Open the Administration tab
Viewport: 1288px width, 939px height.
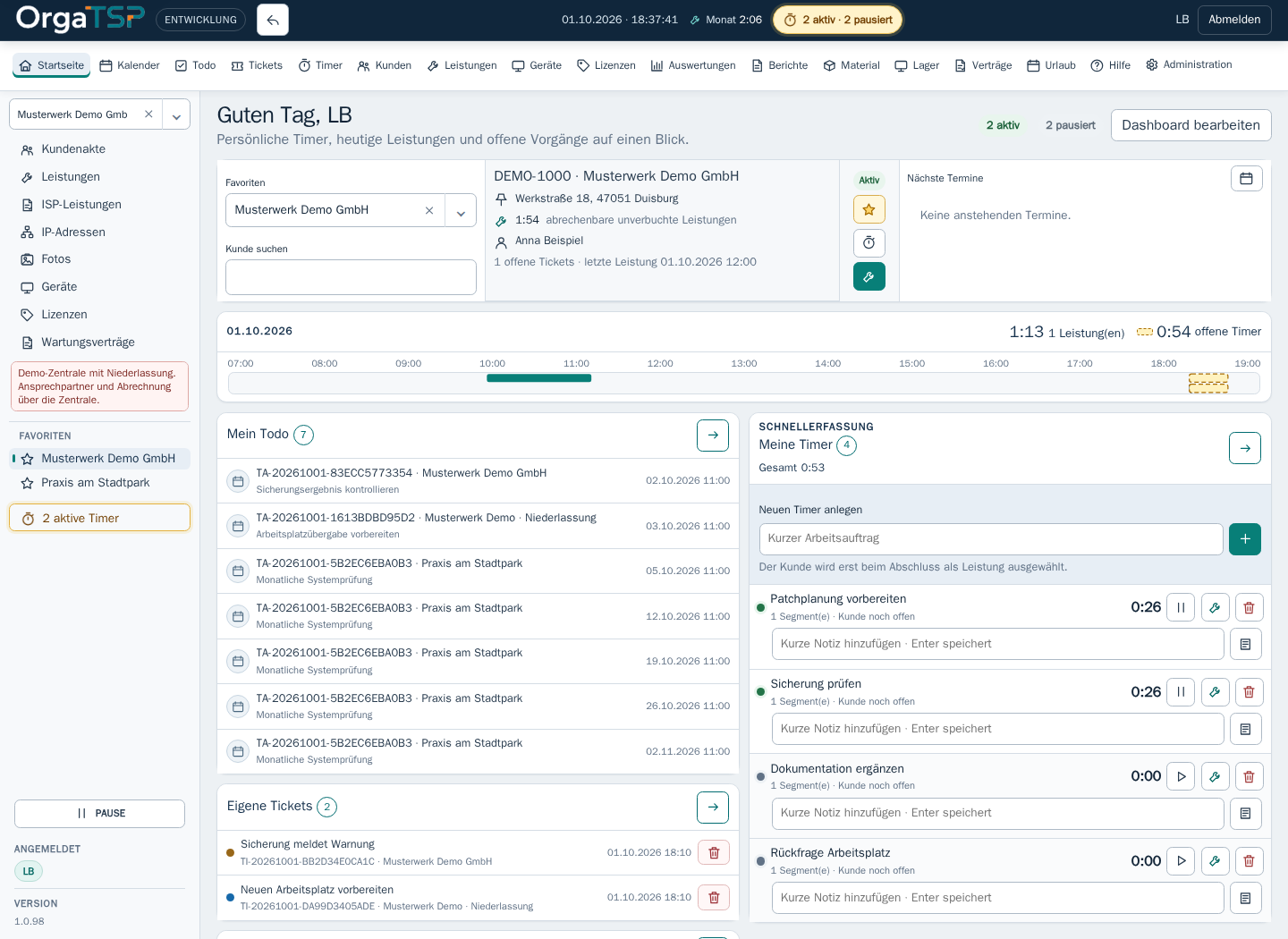coord(1189,65)
